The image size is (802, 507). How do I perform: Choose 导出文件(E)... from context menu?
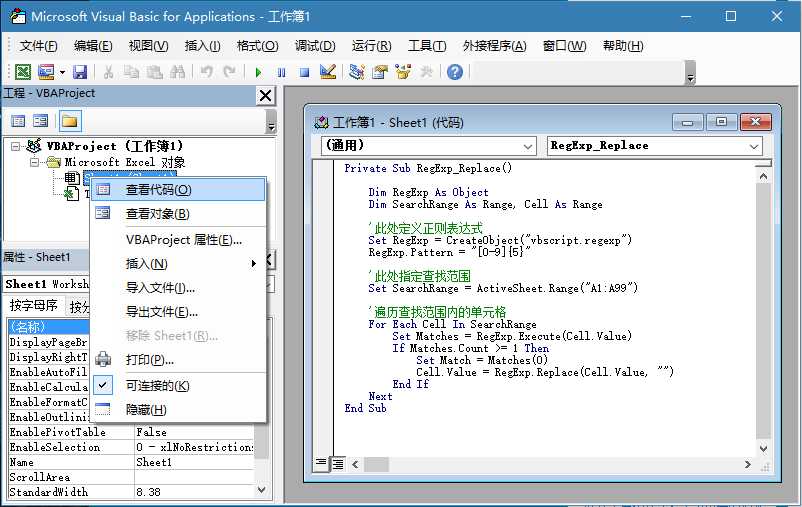pos(179,312)
